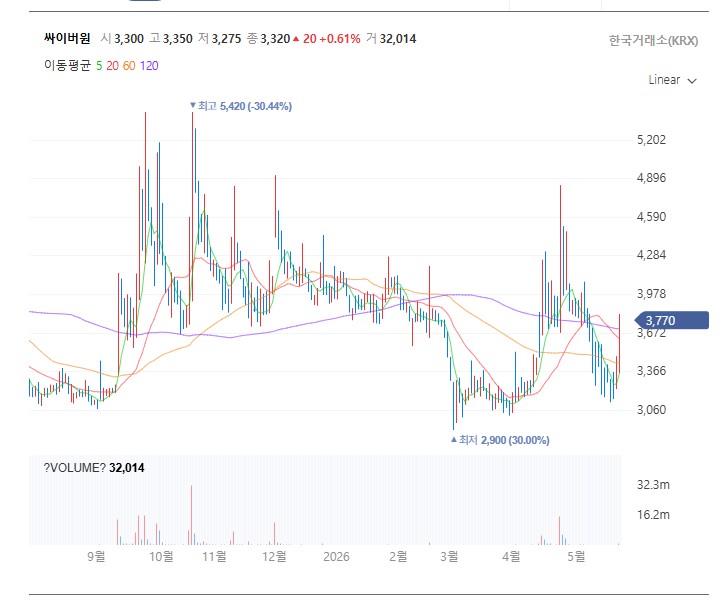
Task: Click the chevron next to Linear
Action: pos(692,81)
